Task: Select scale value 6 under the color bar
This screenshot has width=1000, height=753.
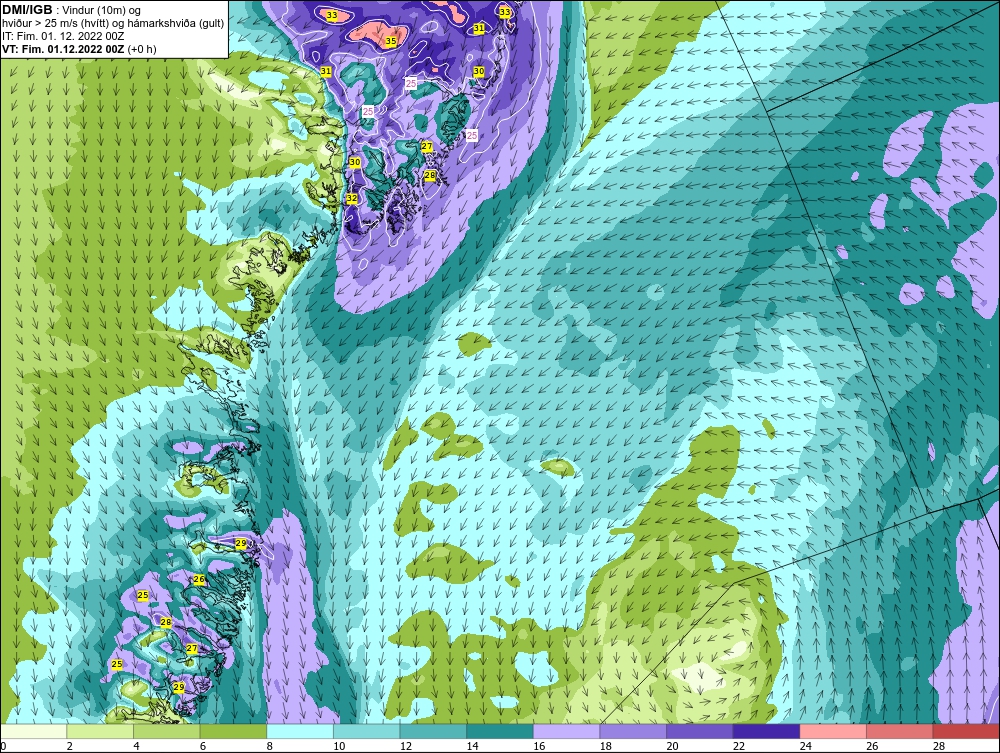Action: tap(203, 746)
